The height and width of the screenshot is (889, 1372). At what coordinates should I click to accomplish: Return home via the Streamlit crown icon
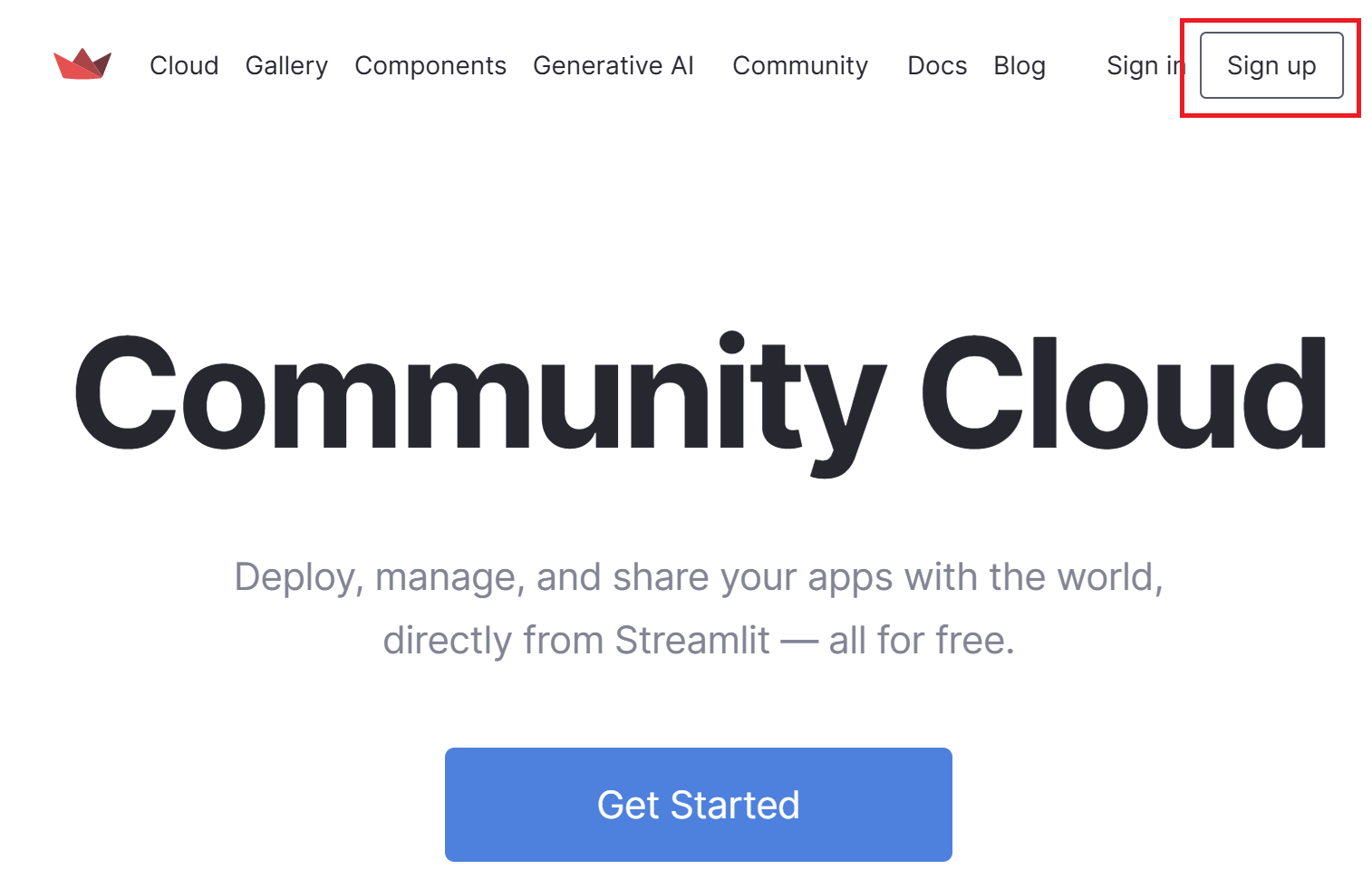click(82, 64)
